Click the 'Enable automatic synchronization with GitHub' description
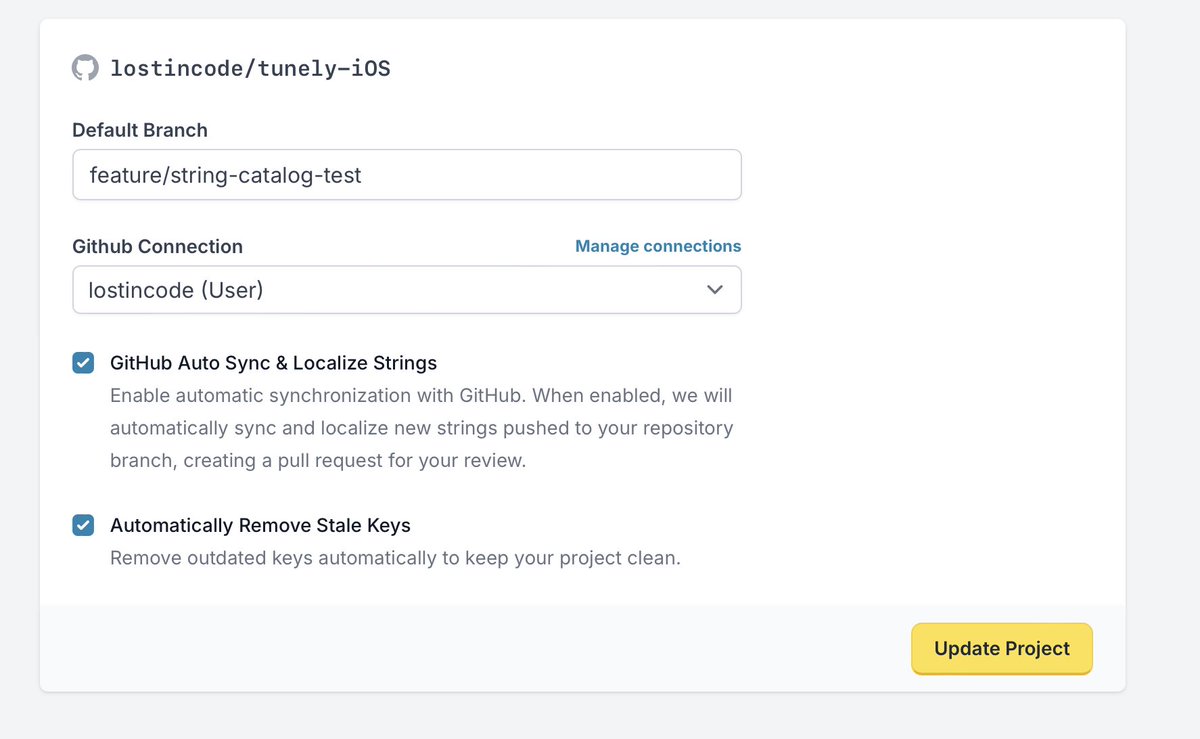Screen dimensions: 1200x739 tap(422, 428)
